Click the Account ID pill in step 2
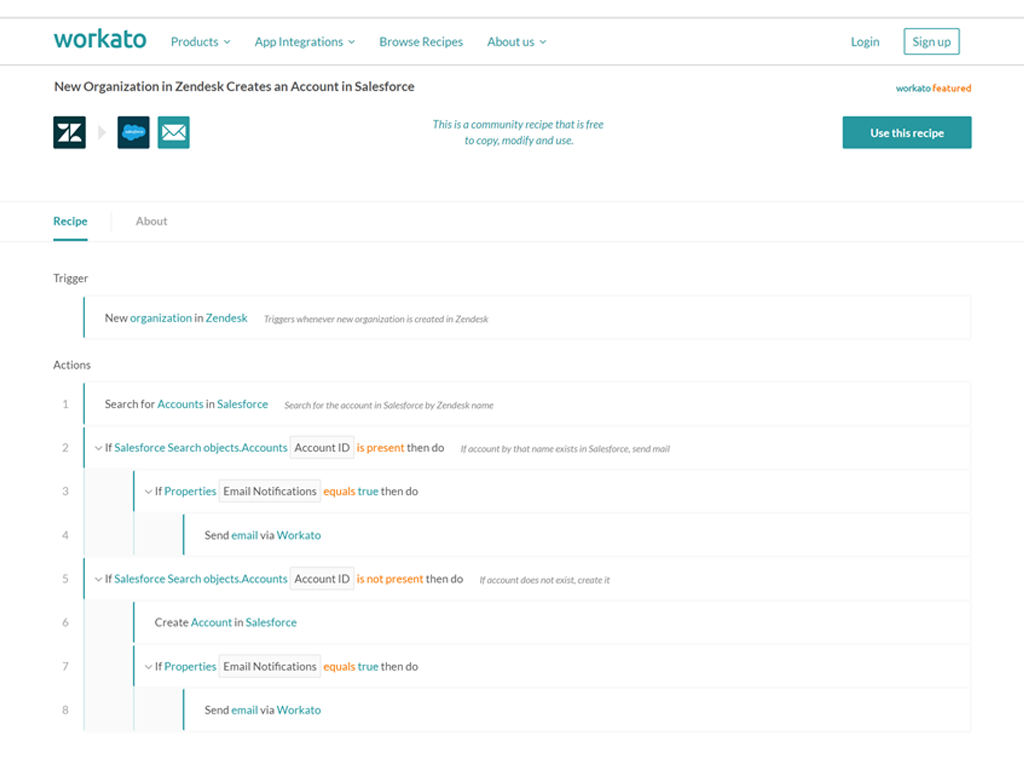The height and width of the screenshot is (768, 1024). click(x=321, y=448)
